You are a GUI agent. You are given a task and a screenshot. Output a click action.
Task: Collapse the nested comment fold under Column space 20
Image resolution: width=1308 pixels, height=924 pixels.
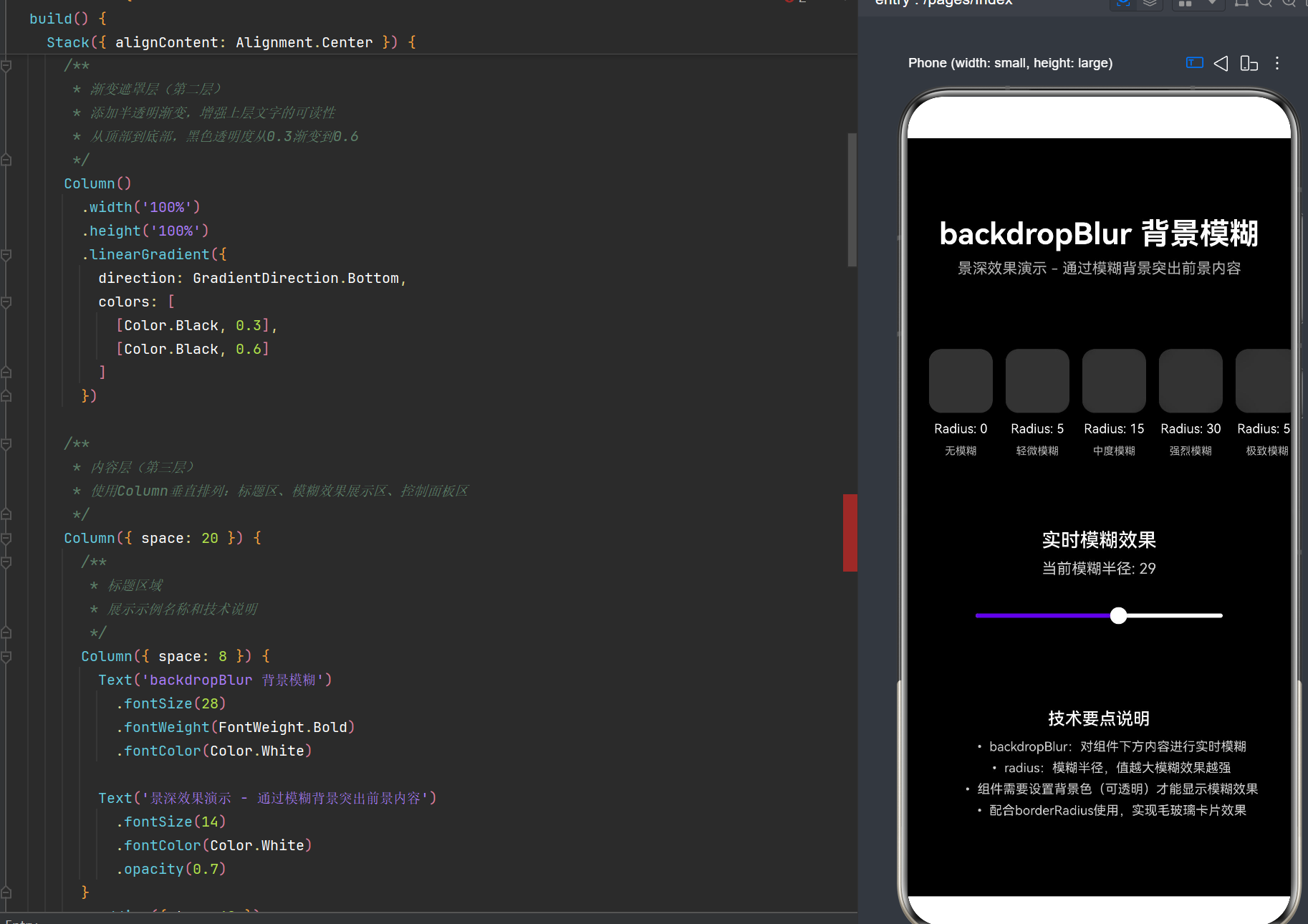pos(6,562)
